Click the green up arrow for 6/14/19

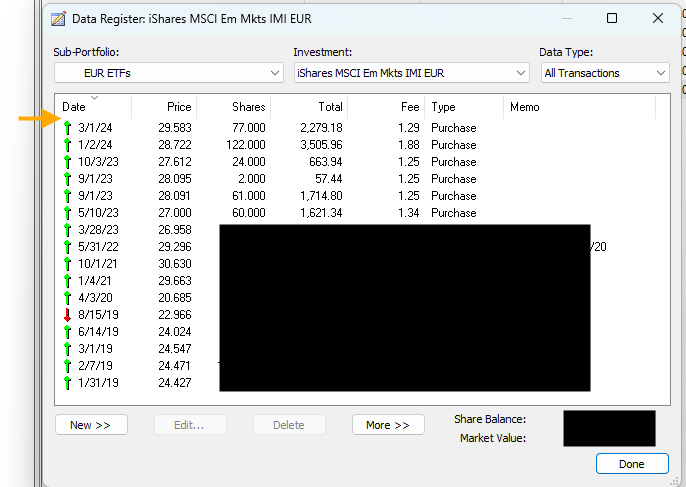(67, 332)
